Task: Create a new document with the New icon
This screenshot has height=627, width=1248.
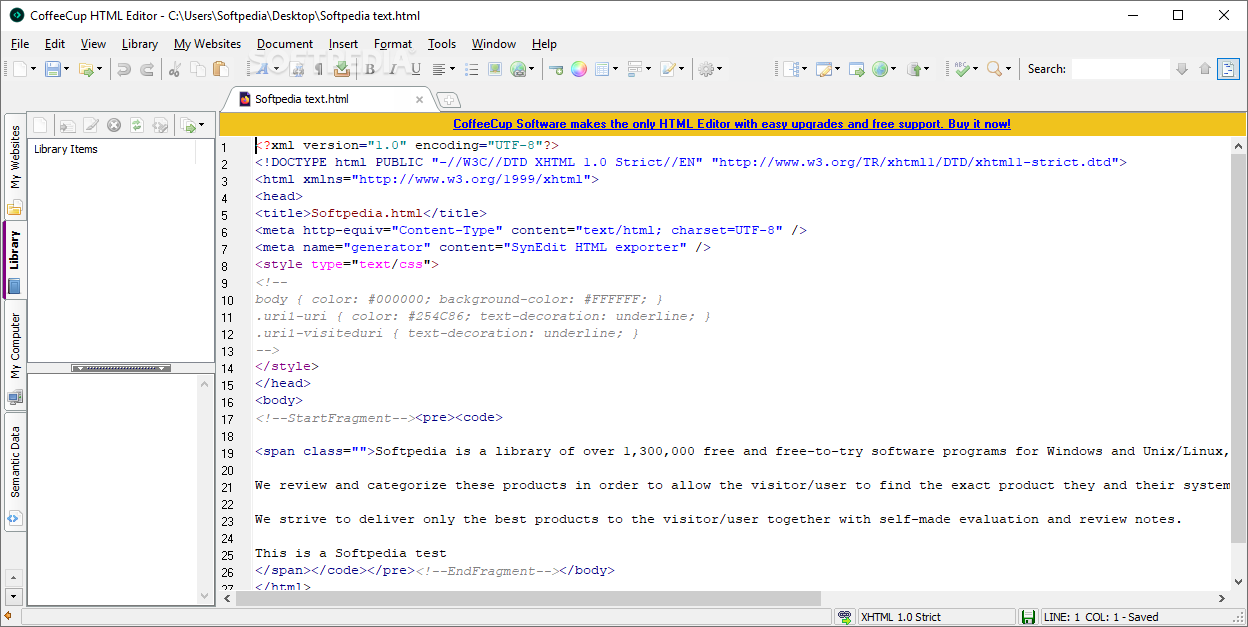Action: point(19,69)
